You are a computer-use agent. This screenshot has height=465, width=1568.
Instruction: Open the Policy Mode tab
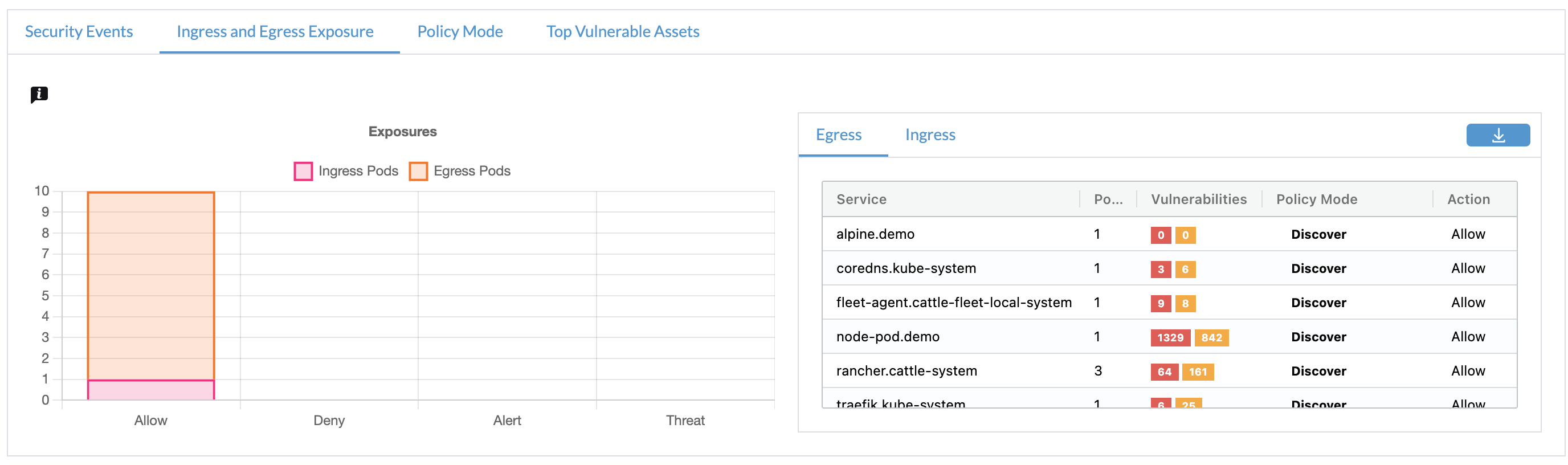[460, 32]
